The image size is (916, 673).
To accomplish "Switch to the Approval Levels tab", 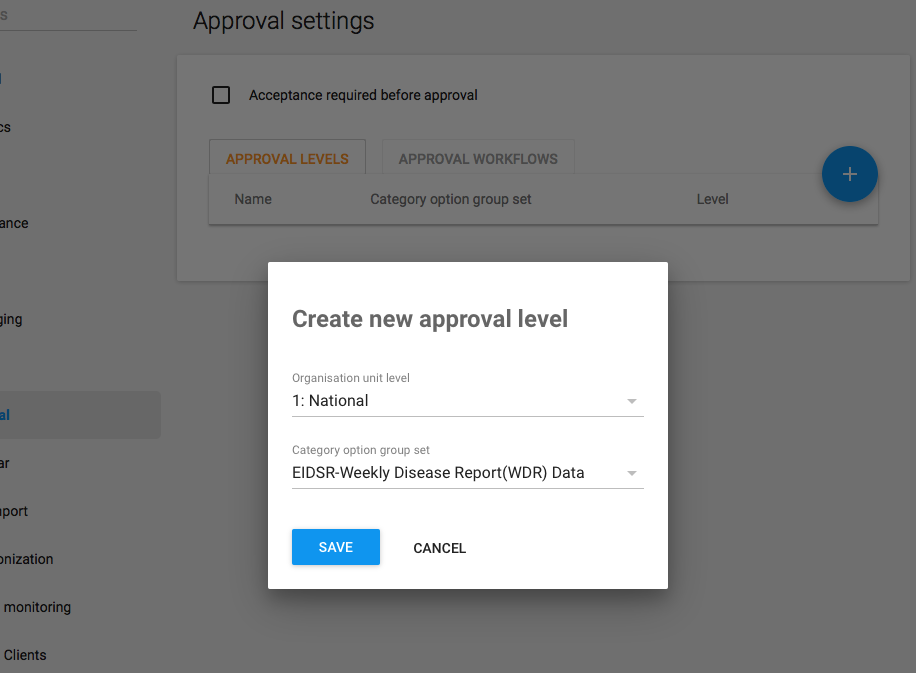I will 287,159.
